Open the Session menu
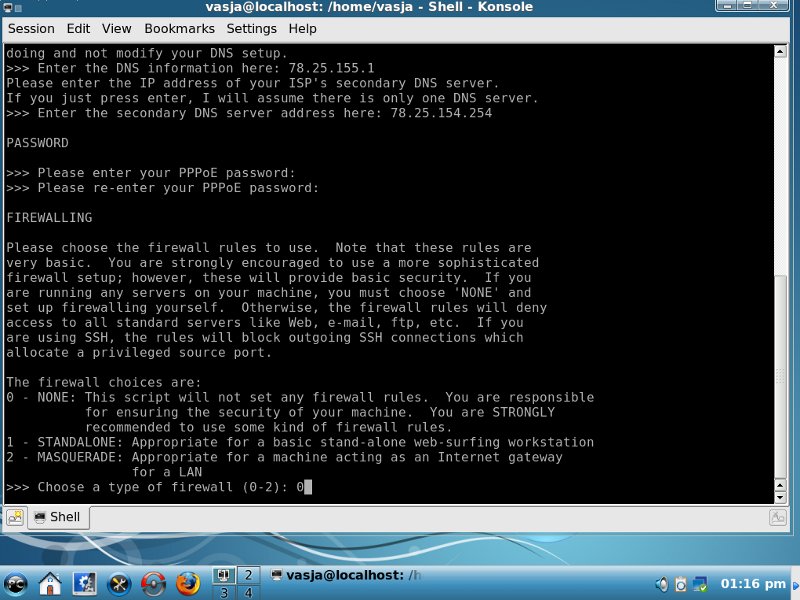The width and height of the screenshot is (800, 600). [x=31, y=29]
